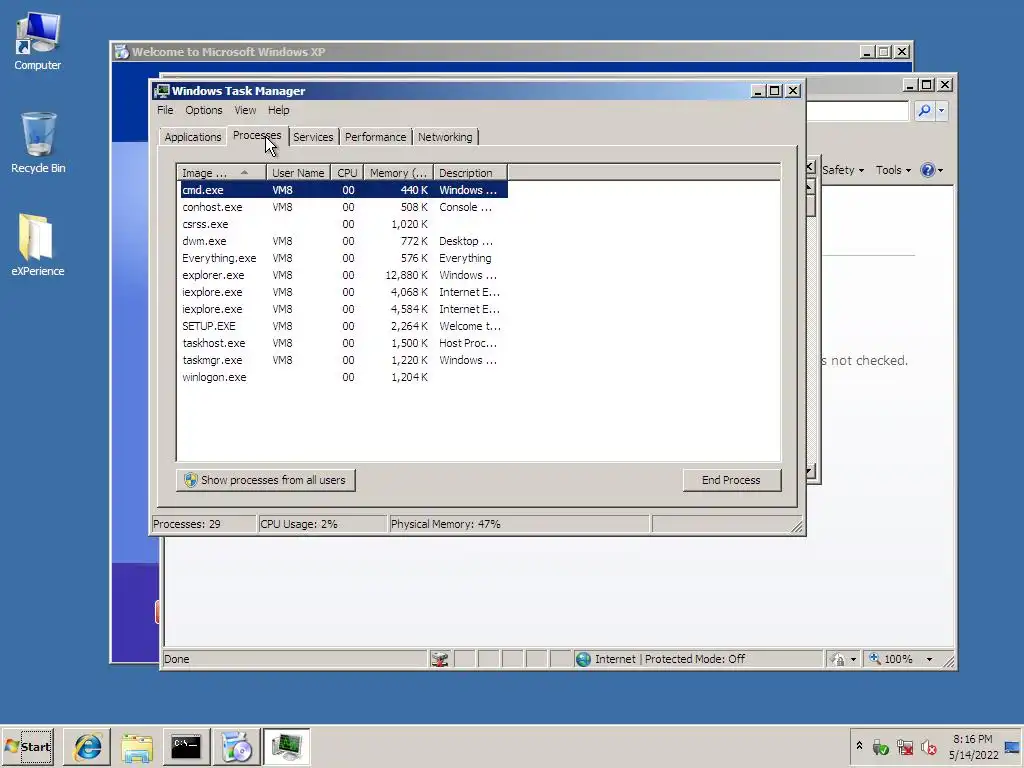Open Windows Explorer taskbar icon
Viewport: 1024px width, 768px height.
(x=136, y=746)
